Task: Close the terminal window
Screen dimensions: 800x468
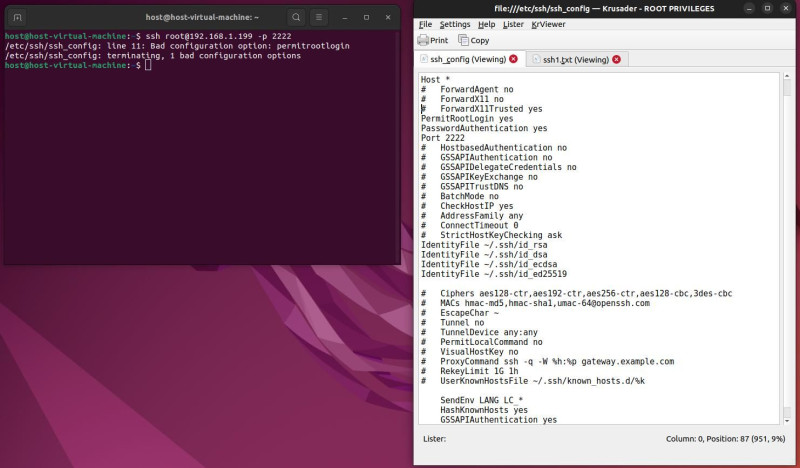Action: pos(388,17)
